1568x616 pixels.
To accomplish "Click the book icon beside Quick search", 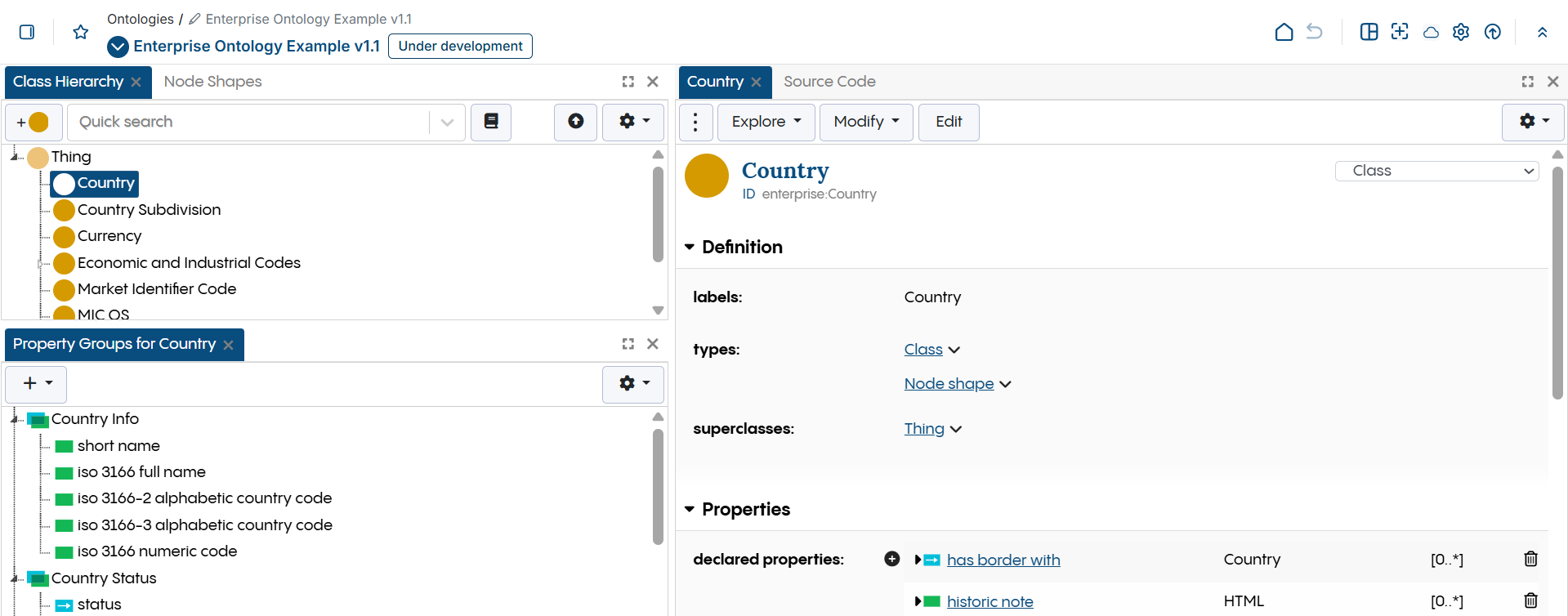I will (x=491, y=122).
